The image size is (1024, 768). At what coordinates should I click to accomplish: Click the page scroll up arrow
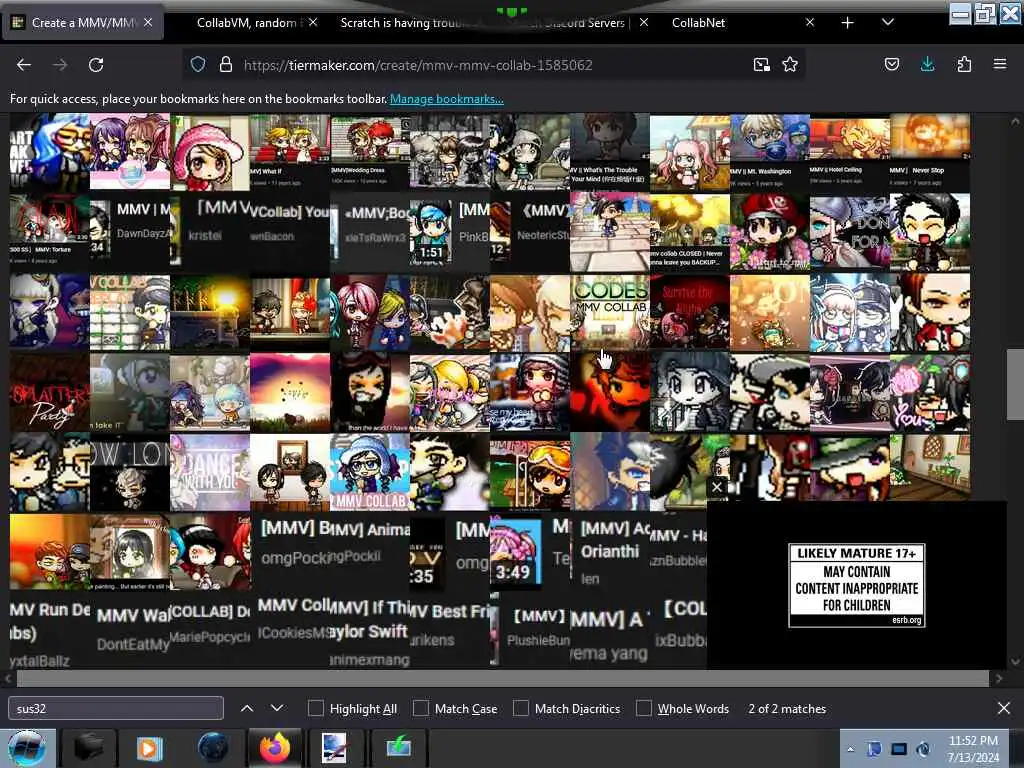point(1014,121)
